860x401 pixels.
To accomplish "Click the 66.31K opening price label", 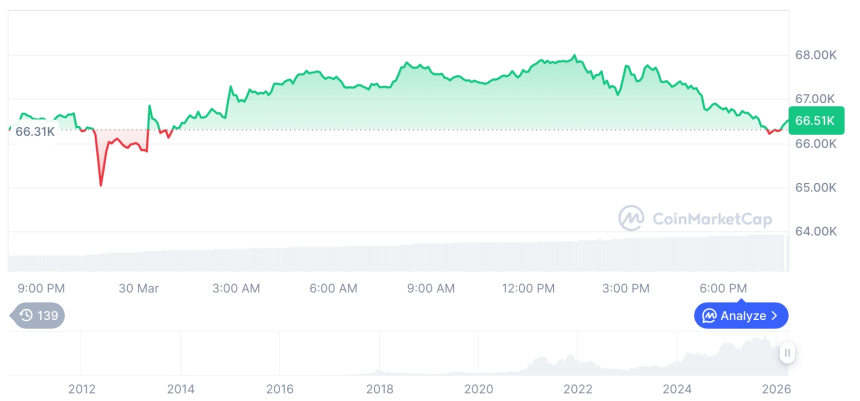I will pos(35,131).
